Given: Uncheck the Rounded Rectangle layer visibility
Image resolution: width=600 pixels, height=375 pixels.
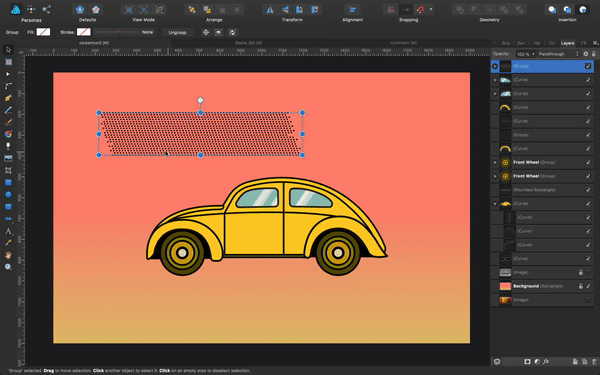Looking at the screenshot, I should tap(588, 190).
